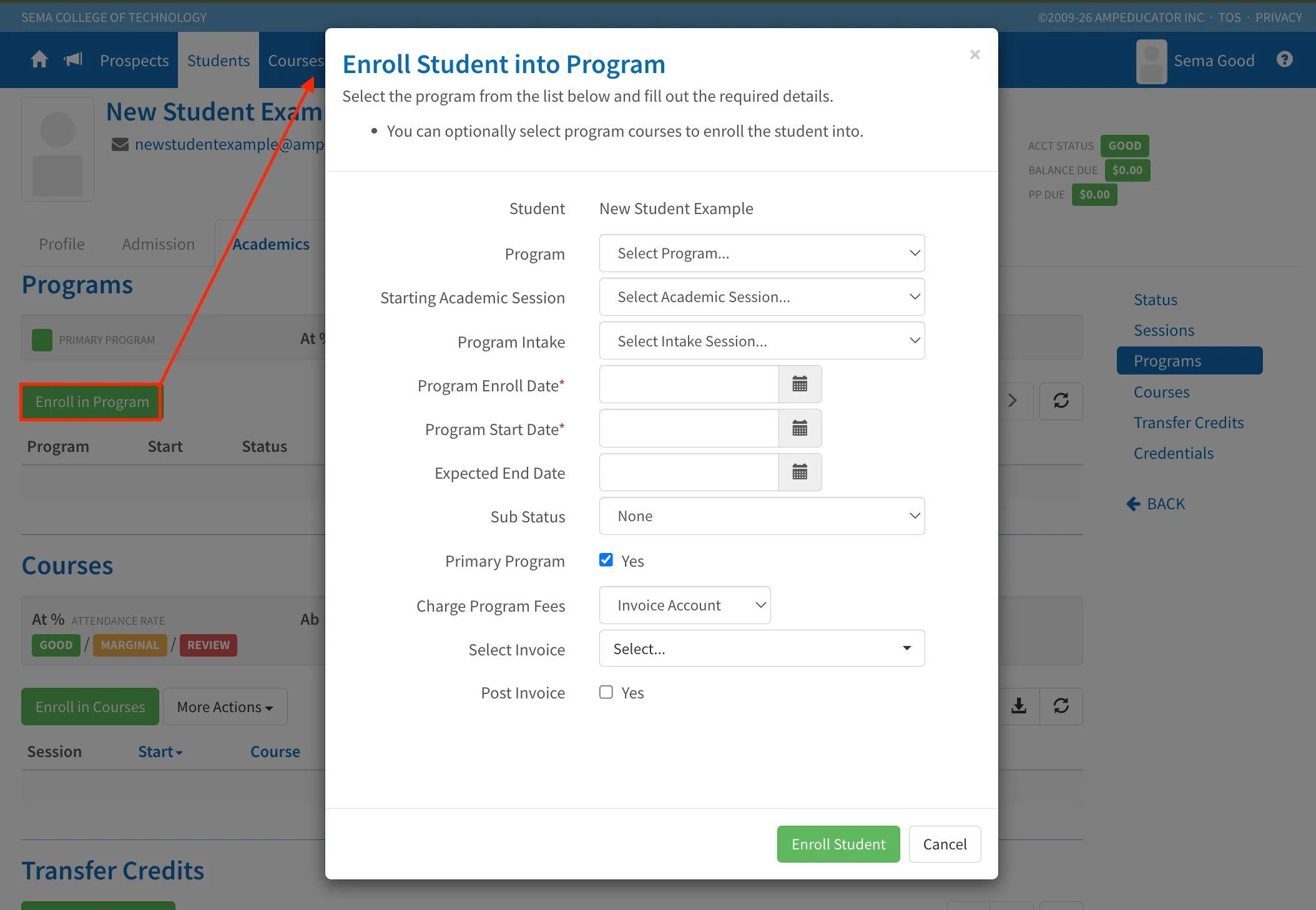The height and width of the screenshot is (910, 1316).
Task: Open the Prospects menu
Action: point(134,61)
